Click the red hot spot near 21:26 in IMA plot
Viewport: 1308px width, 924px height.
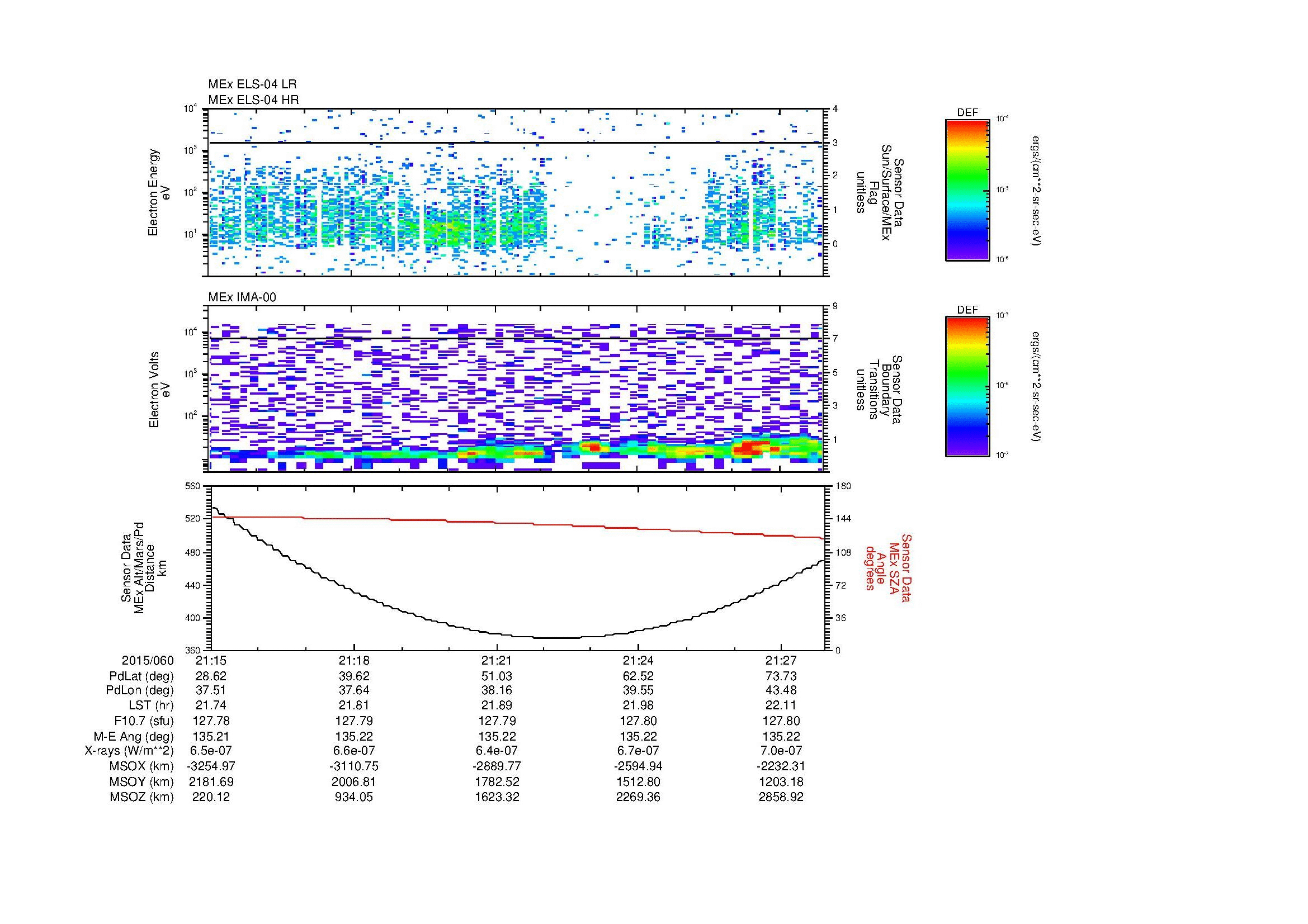pos(751,448)
